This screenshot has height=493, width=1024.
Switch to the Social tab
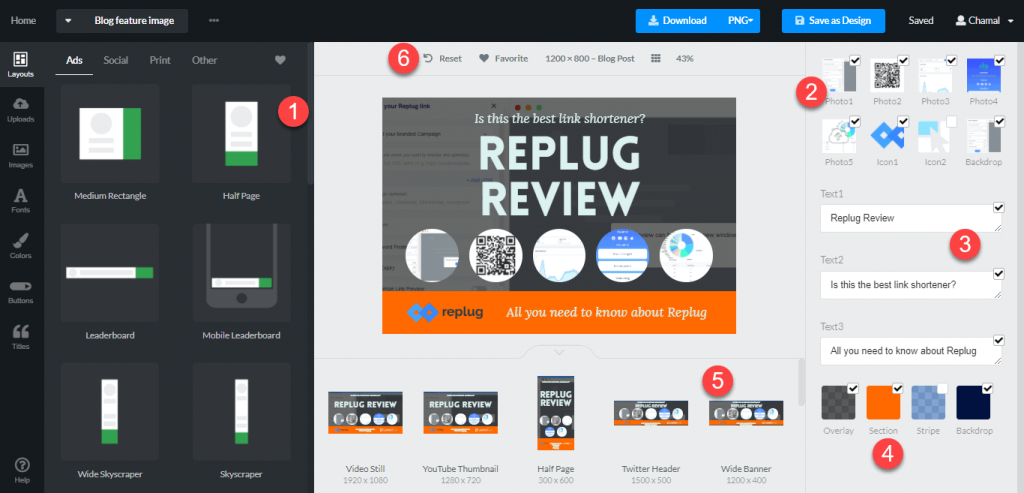(116, 60)
